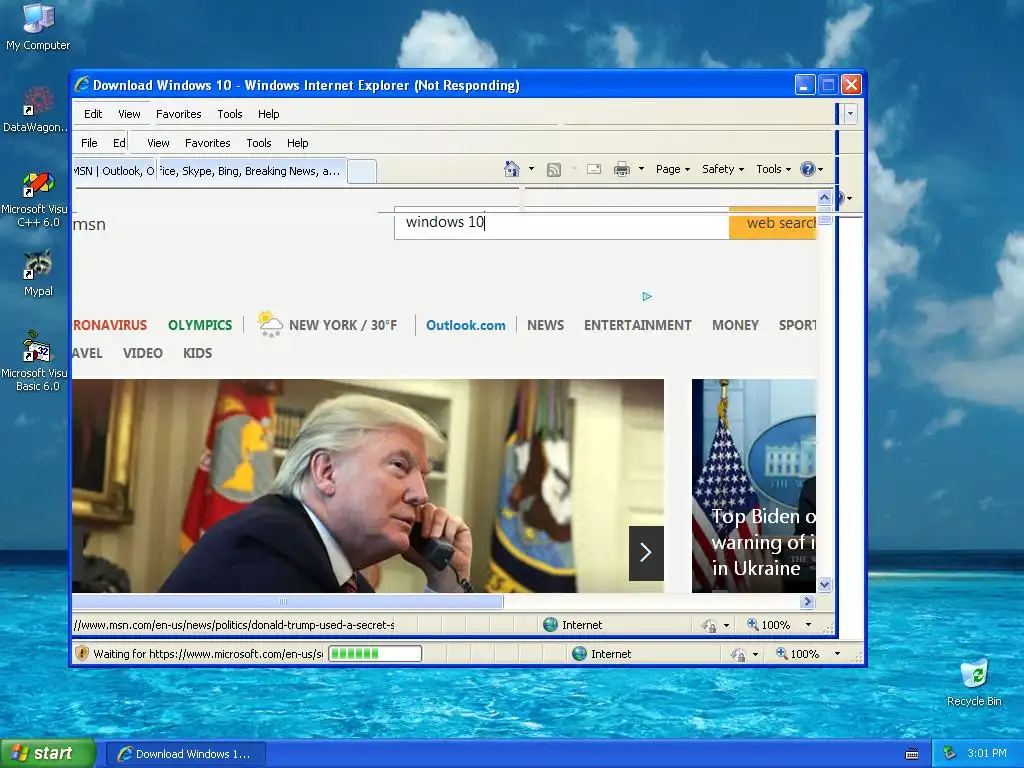Screen dimensions: 1024x768
Task: Expand the dropdown arrow beside the Edit menu row
Action: coord(850,114)
